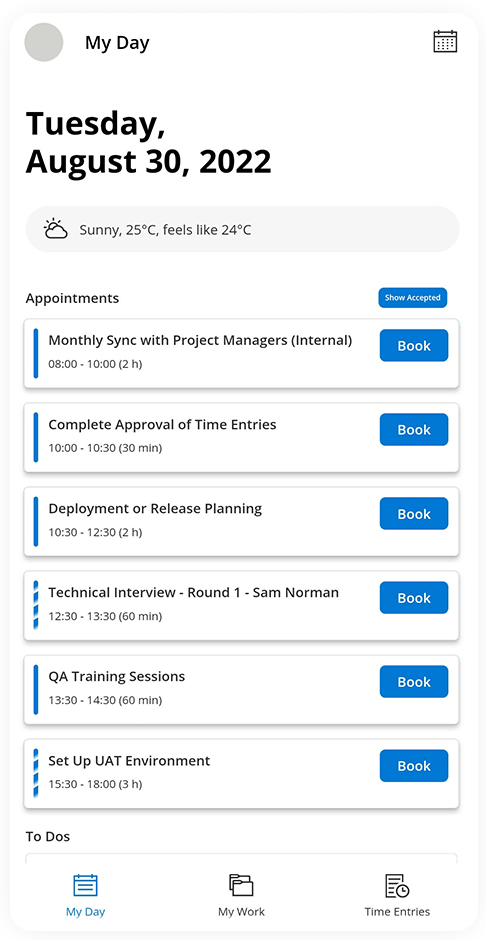Screen dimensions: 486x940
Task: Book Complete Approval of Time Entries
Action: pos(413,429)
